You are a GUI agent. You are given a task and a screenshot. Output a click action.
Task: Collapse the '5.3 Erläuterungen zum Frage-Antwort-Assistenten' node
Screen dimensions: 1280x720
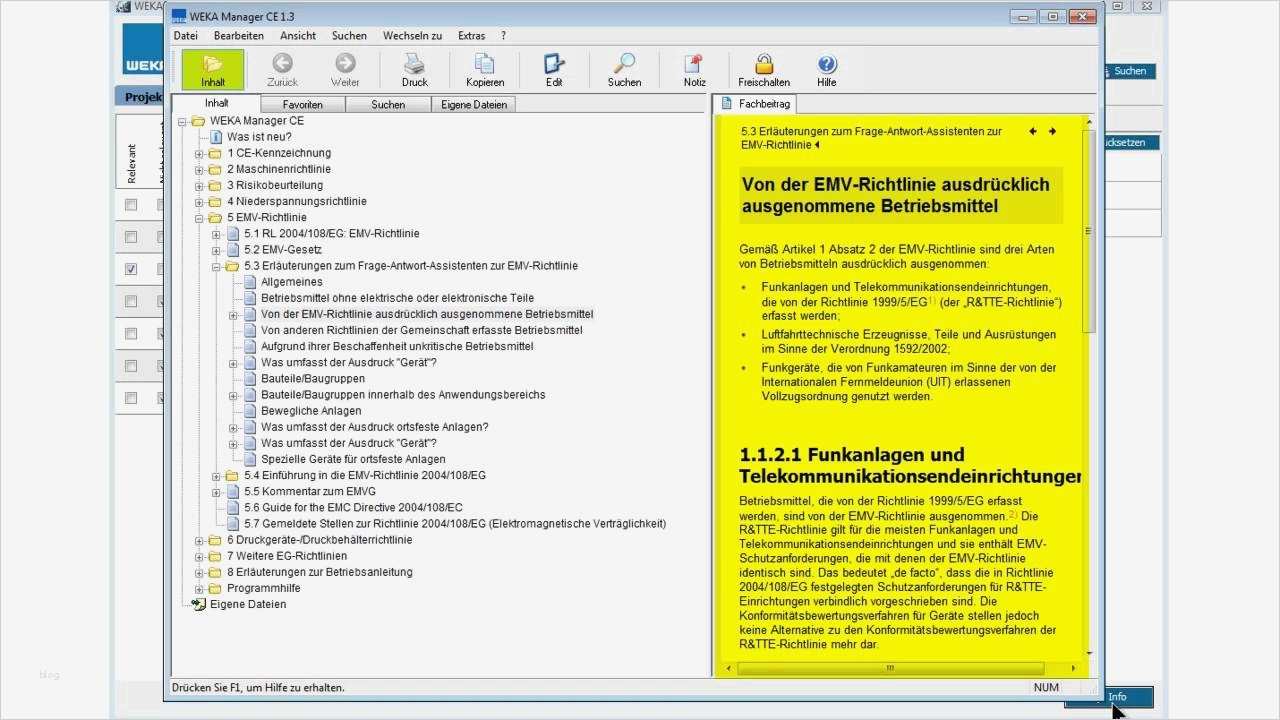216,266
